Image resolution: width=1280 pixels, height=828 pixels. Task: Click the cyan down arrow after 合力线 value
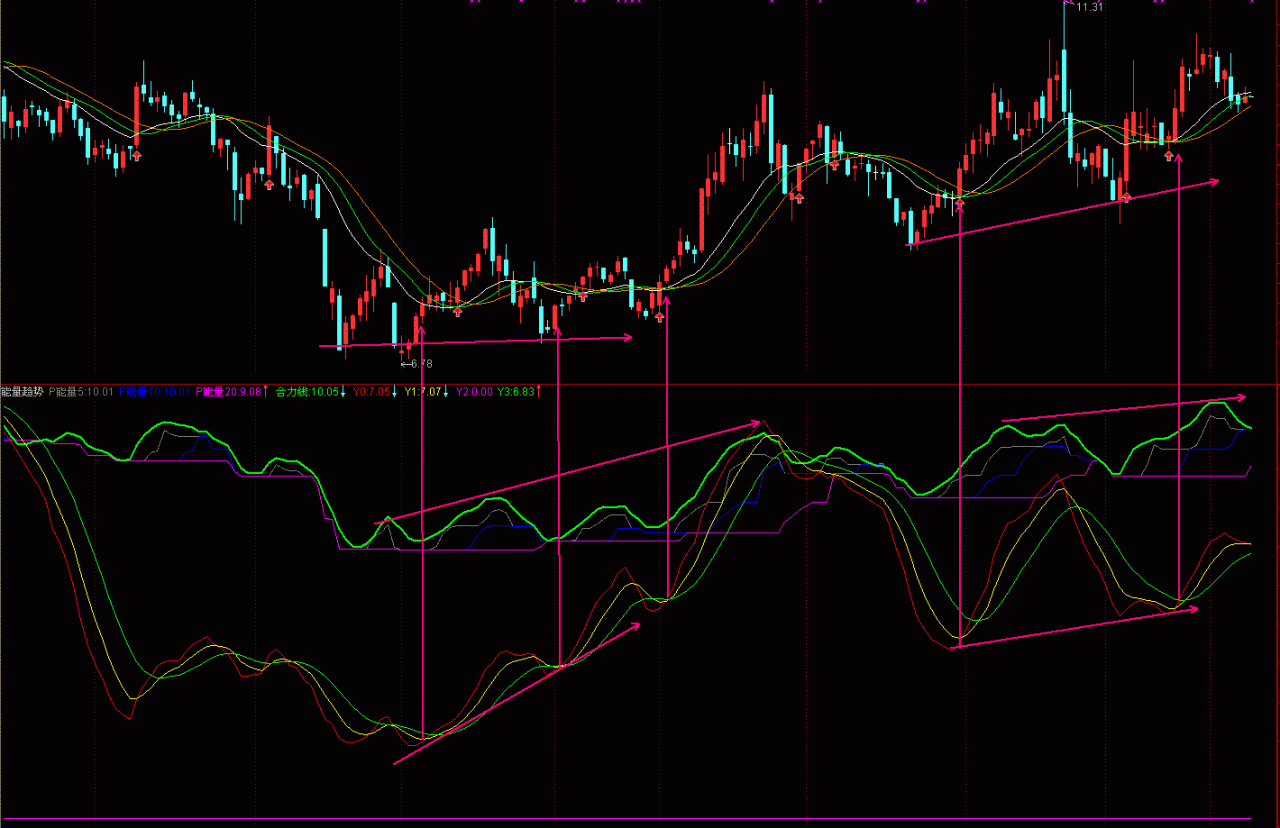[x=343, y=392]
